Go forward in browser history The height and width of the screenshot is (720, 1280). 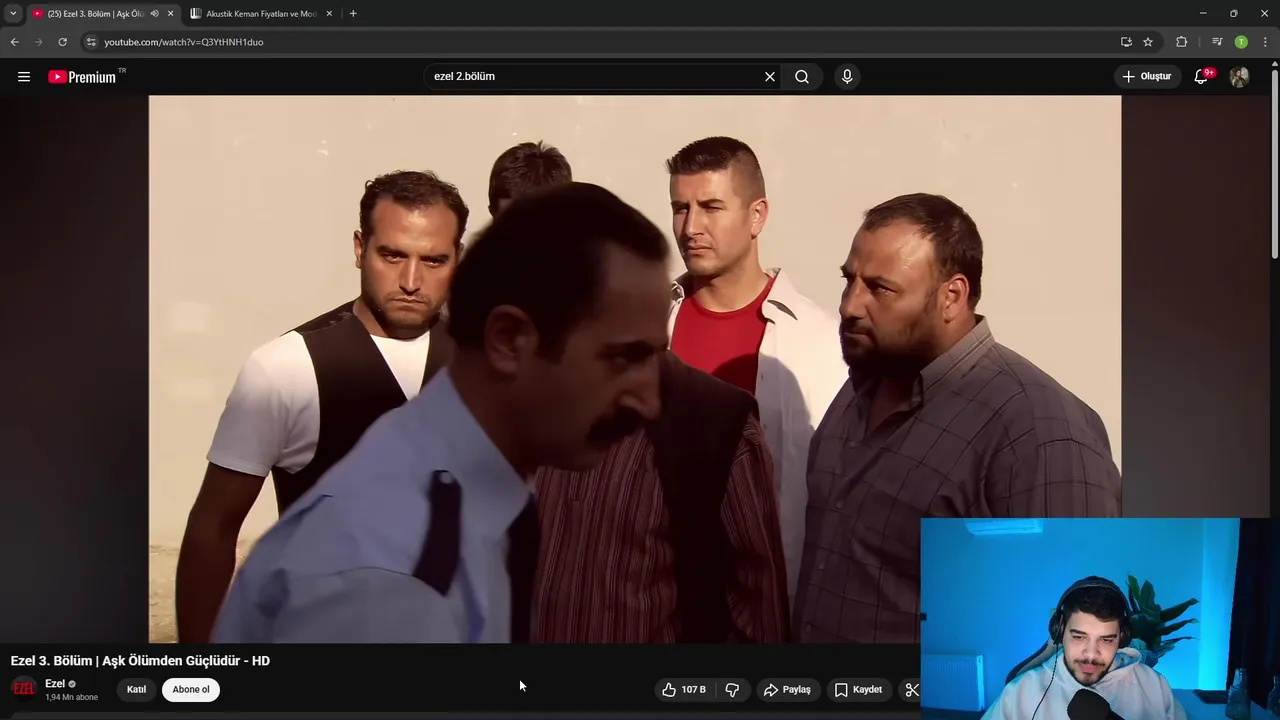(x=38, y=42)
